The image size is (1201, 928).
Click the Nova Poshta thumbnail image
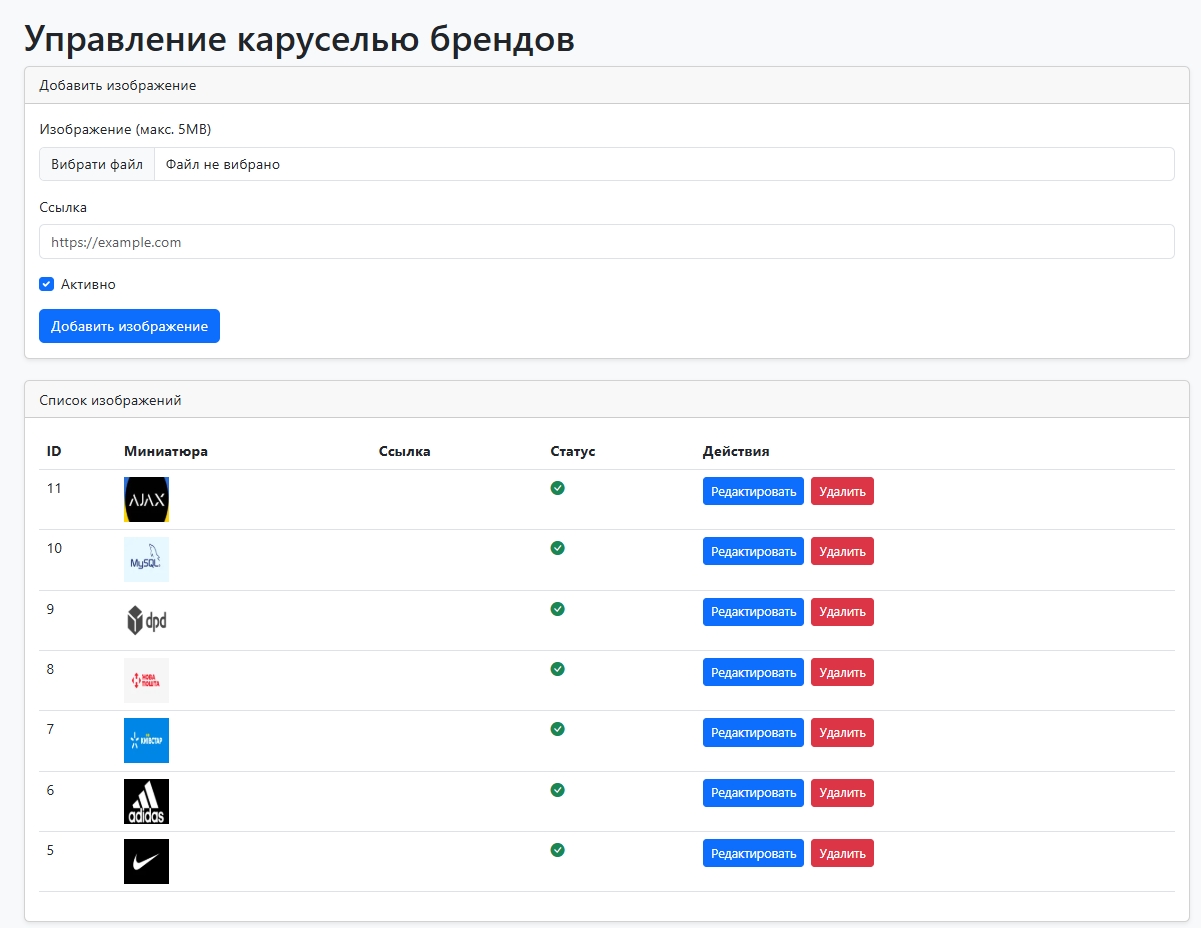point(146,680)
